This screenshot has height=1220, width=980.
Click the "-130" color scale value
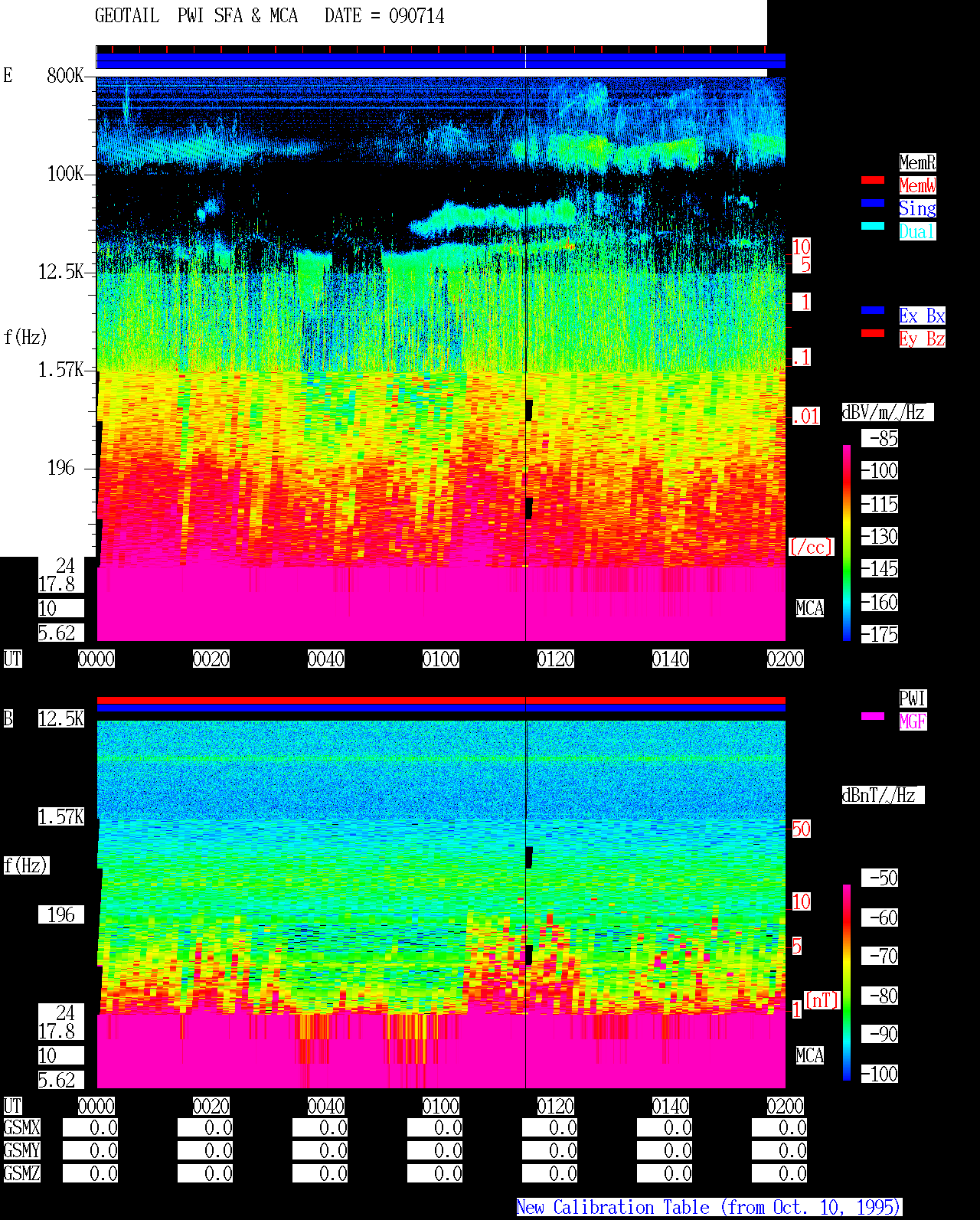coord(880,536)
